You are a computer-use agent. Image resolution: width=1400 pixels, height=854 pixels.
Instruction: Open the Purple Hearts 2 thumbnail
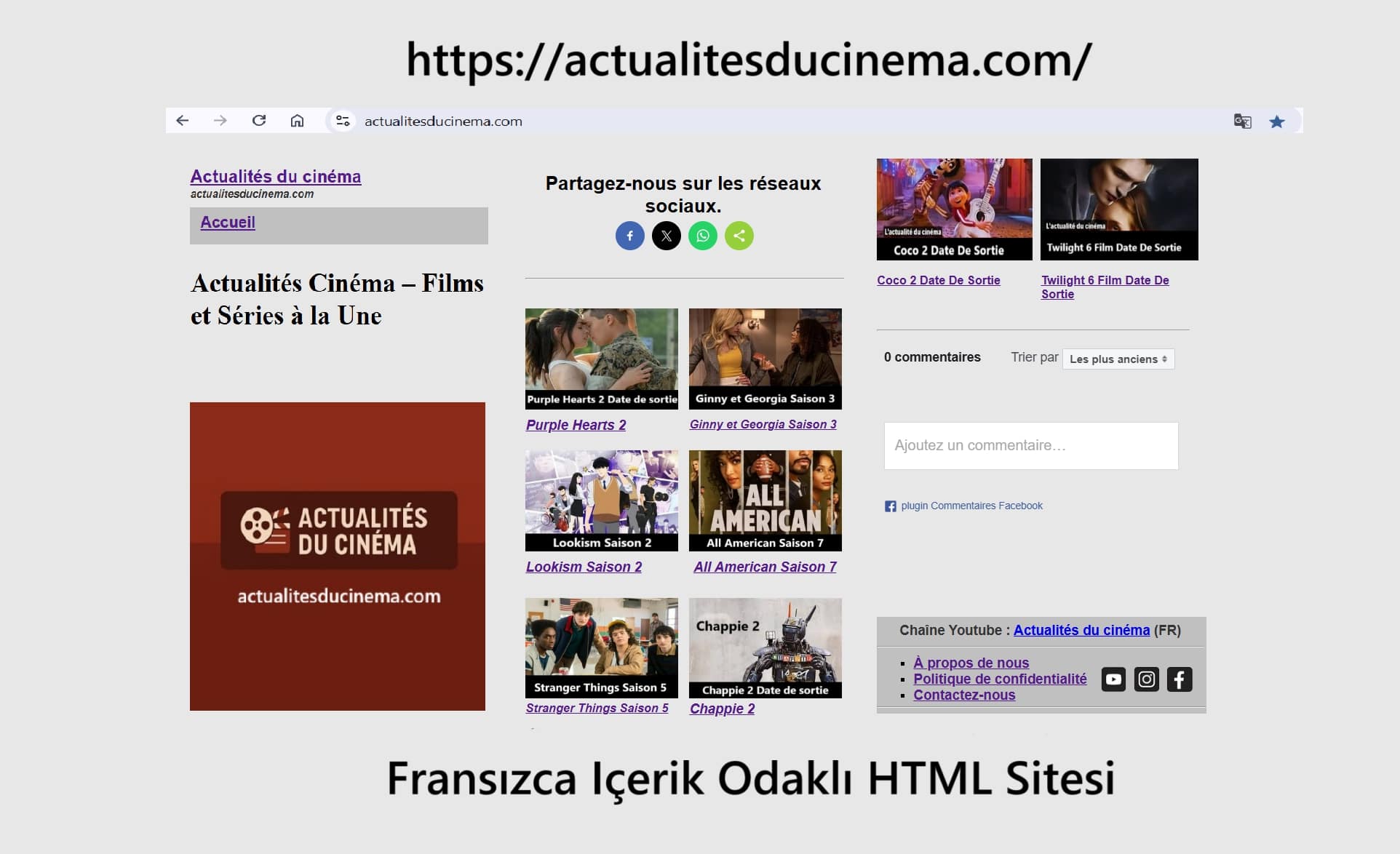(601, 358)
